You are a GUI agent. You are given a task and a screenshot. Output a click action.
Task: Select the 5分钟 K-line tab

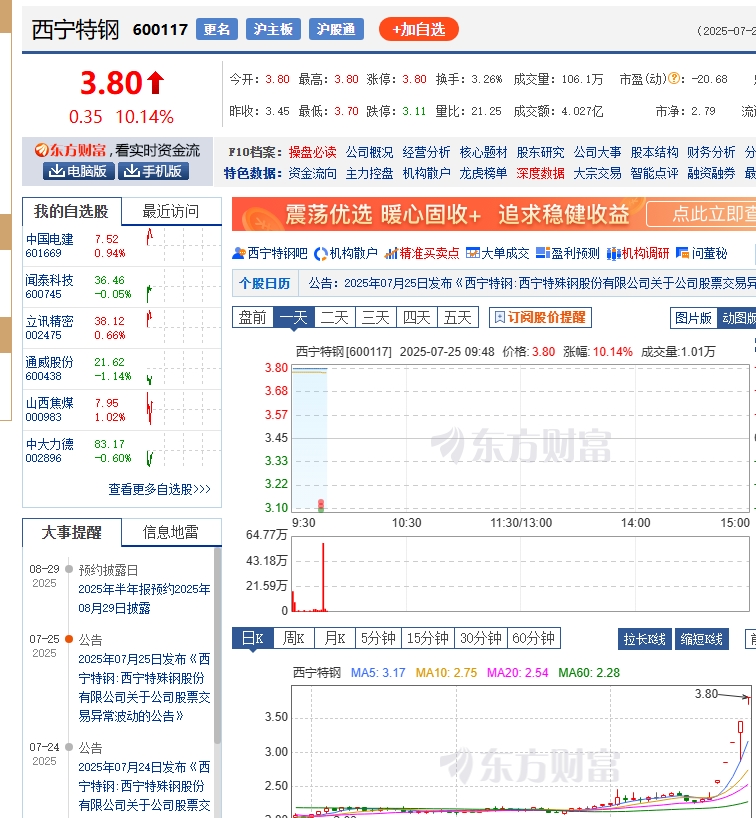click(378, 638)
